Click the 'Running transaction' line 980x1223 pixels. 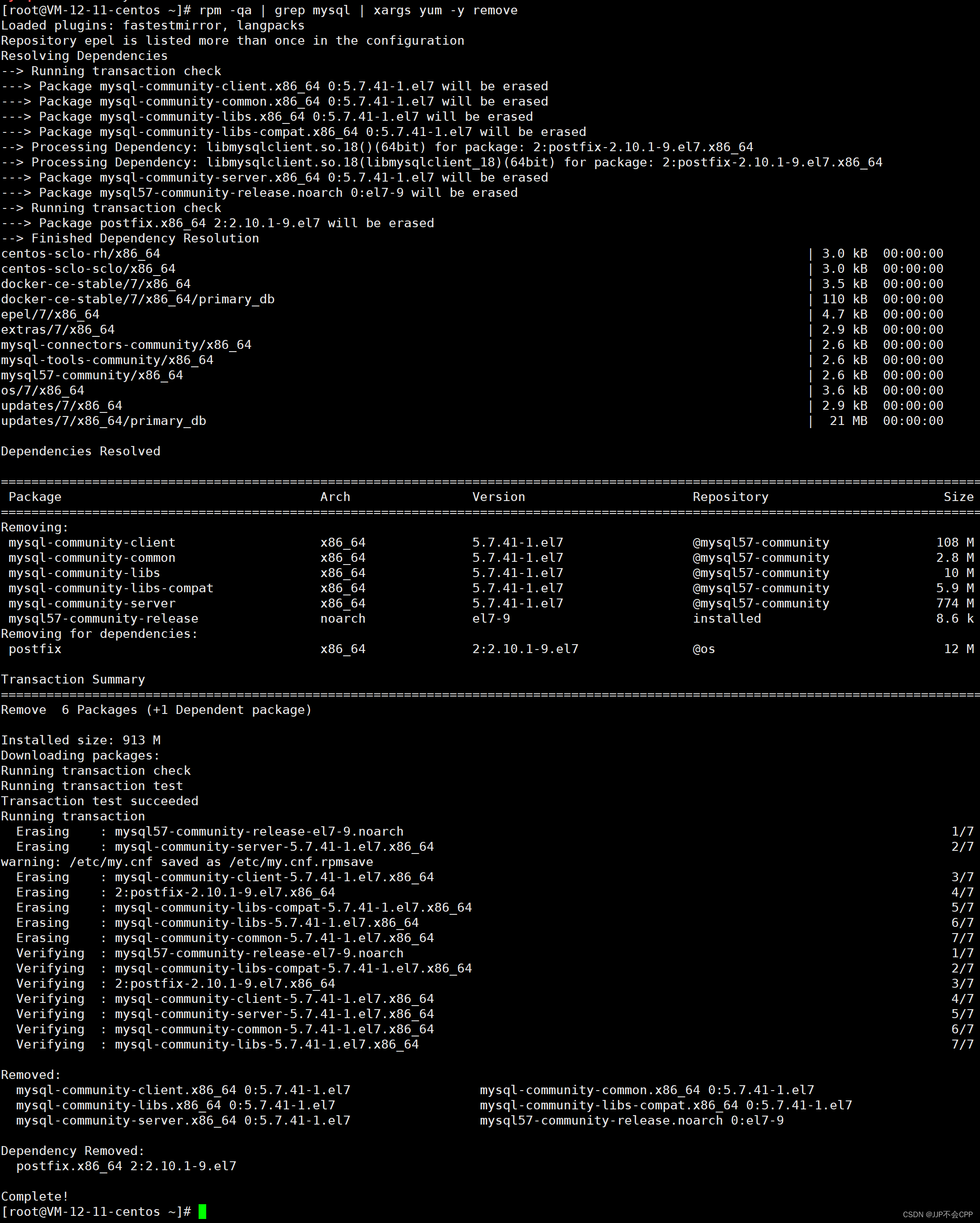73,817
